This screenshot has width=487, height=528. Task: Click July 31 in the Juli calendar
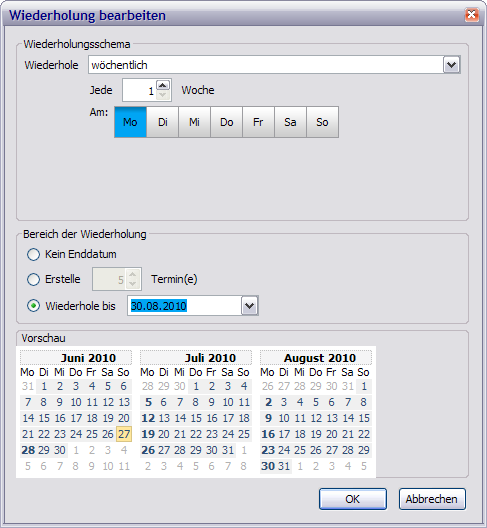click(228, 450)
